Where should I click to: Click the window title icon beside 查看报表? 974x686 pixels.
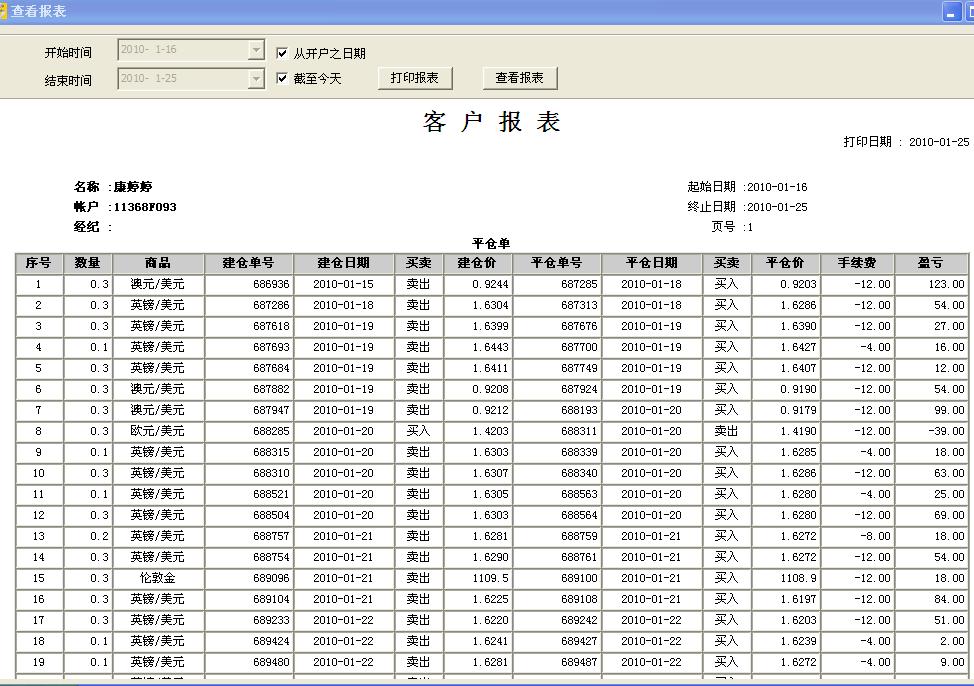coord(3,11)
